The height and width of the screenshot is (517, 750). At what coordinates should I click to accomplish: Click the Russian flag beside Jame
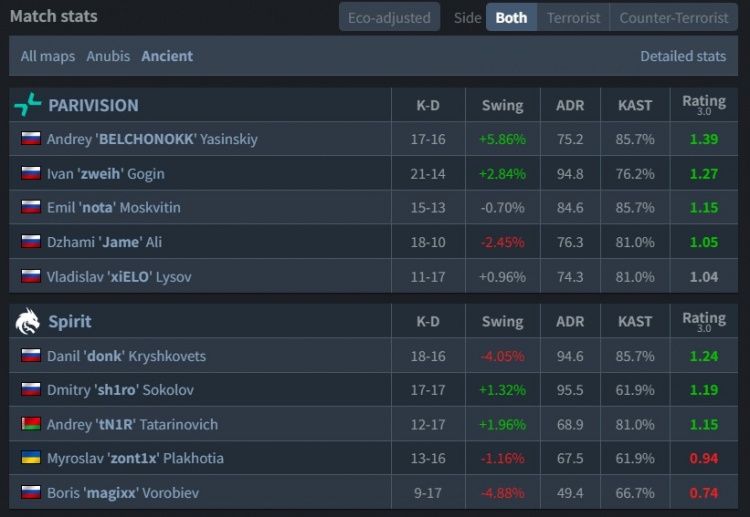click(31, 242)
